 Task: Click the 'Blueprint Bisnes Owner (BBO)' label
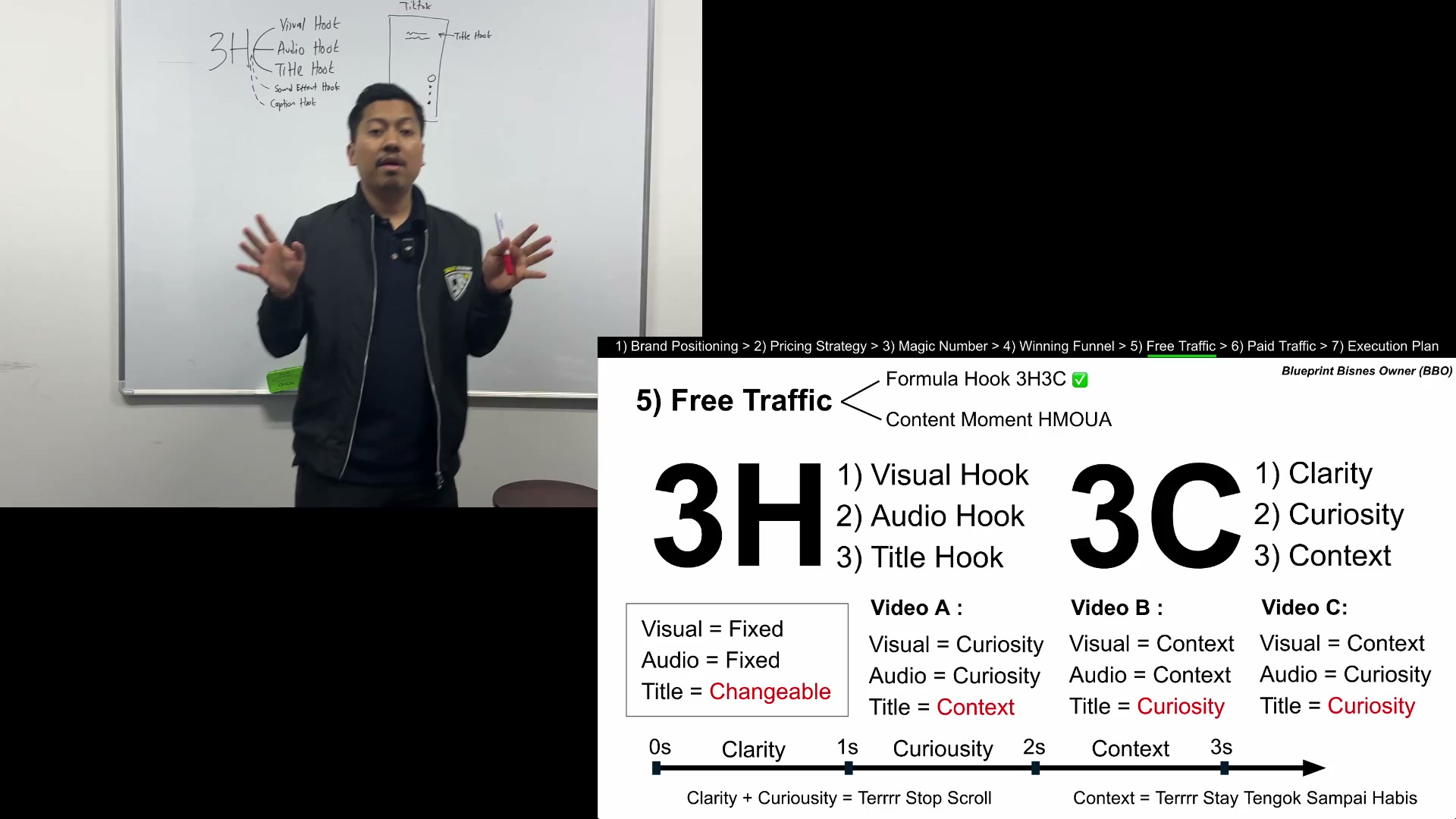[x=1367, y=371]
